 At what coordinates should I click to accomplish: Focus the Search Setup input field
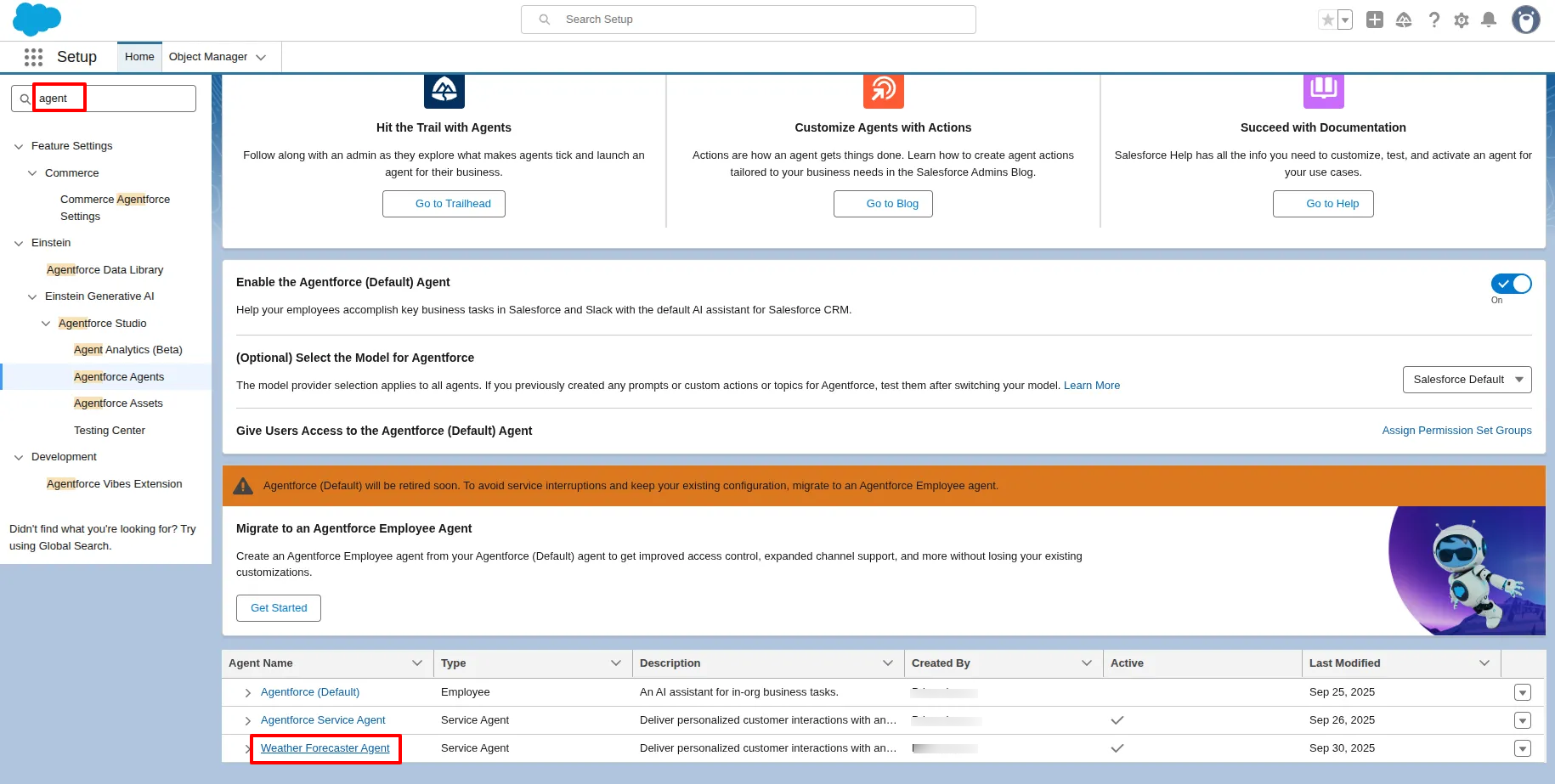click(749, 20)
